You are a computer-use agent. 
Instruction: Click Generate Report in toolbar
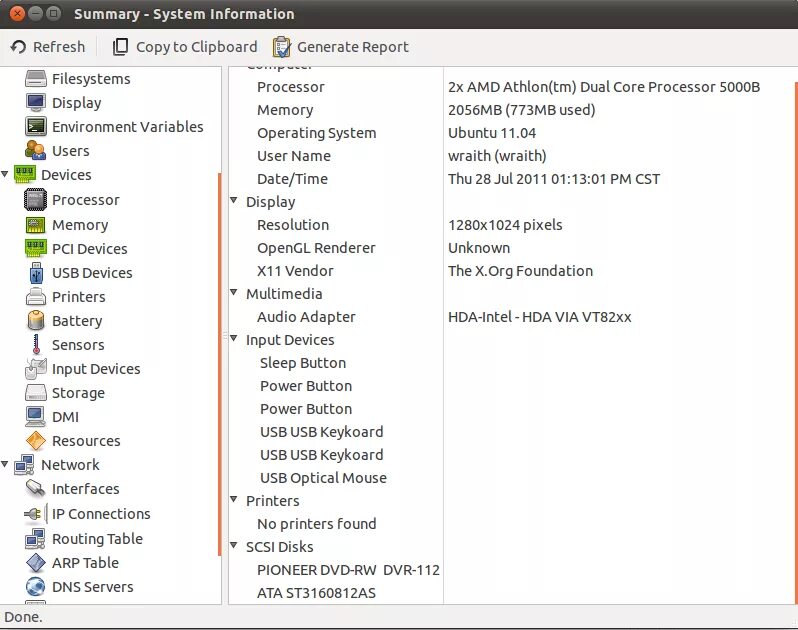[x=340, y=47]
